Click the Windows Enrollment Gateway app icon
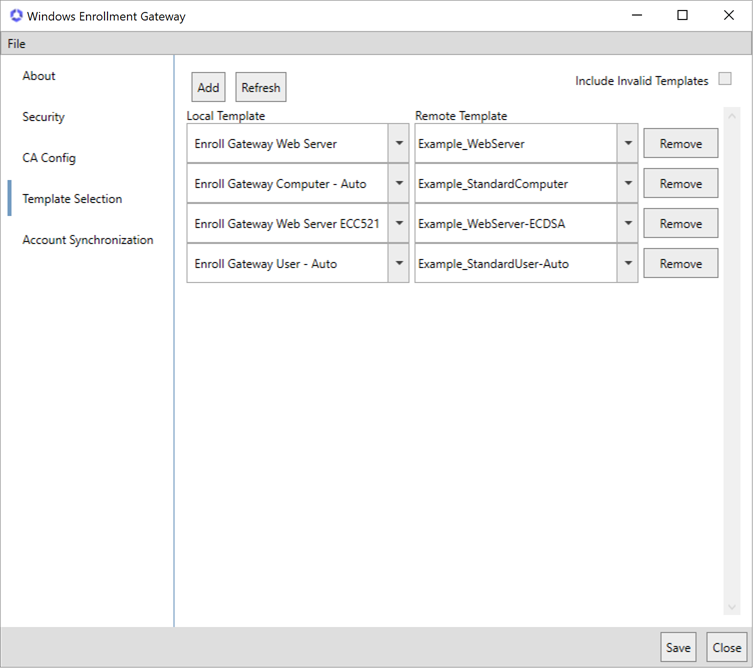 coord(15,16)
